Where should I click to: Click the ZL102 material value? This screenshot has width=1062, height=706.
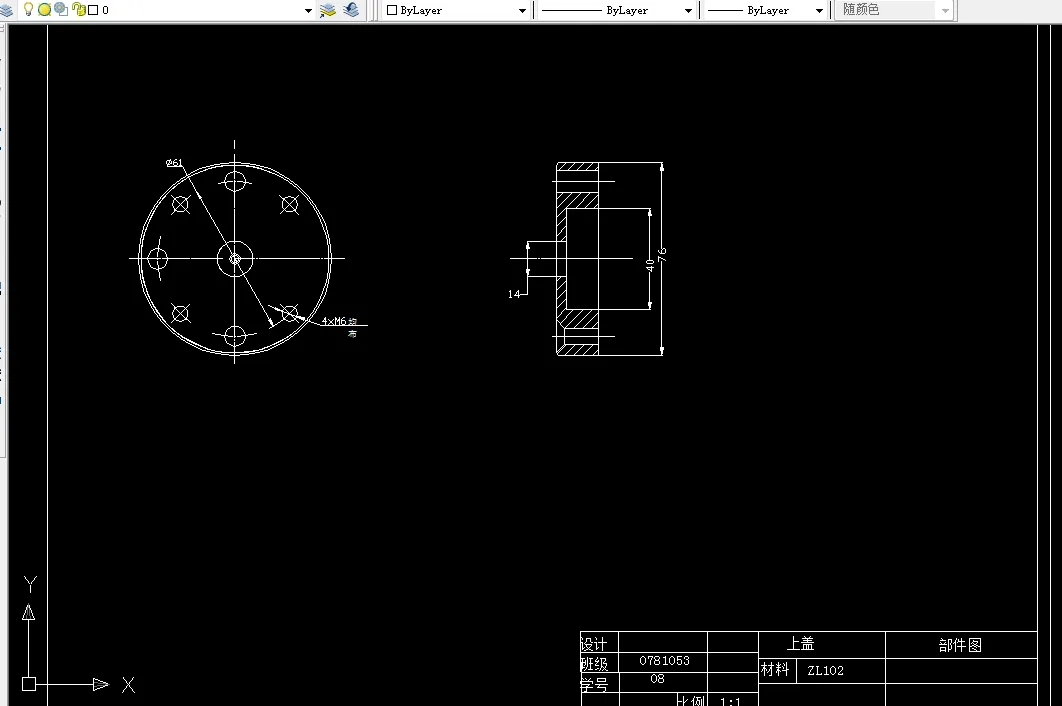(x=826, y=671)
